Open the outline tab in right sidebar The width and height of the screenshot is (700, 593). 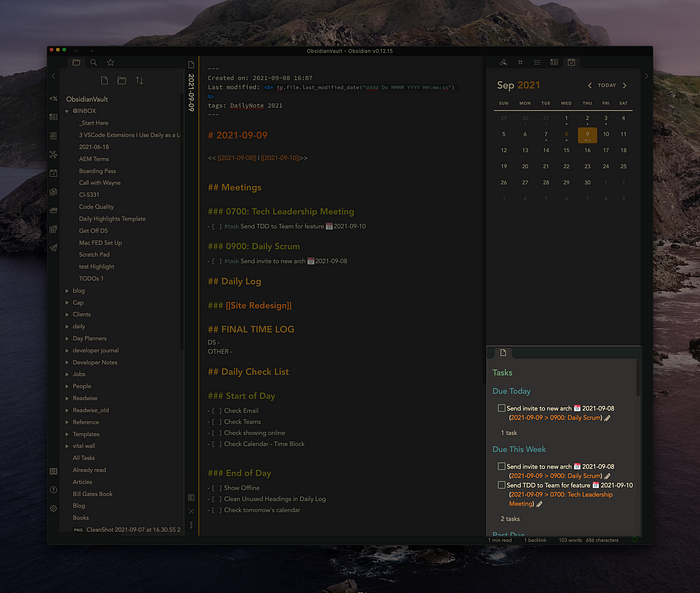pyautogui.click(x=537, y=63)
